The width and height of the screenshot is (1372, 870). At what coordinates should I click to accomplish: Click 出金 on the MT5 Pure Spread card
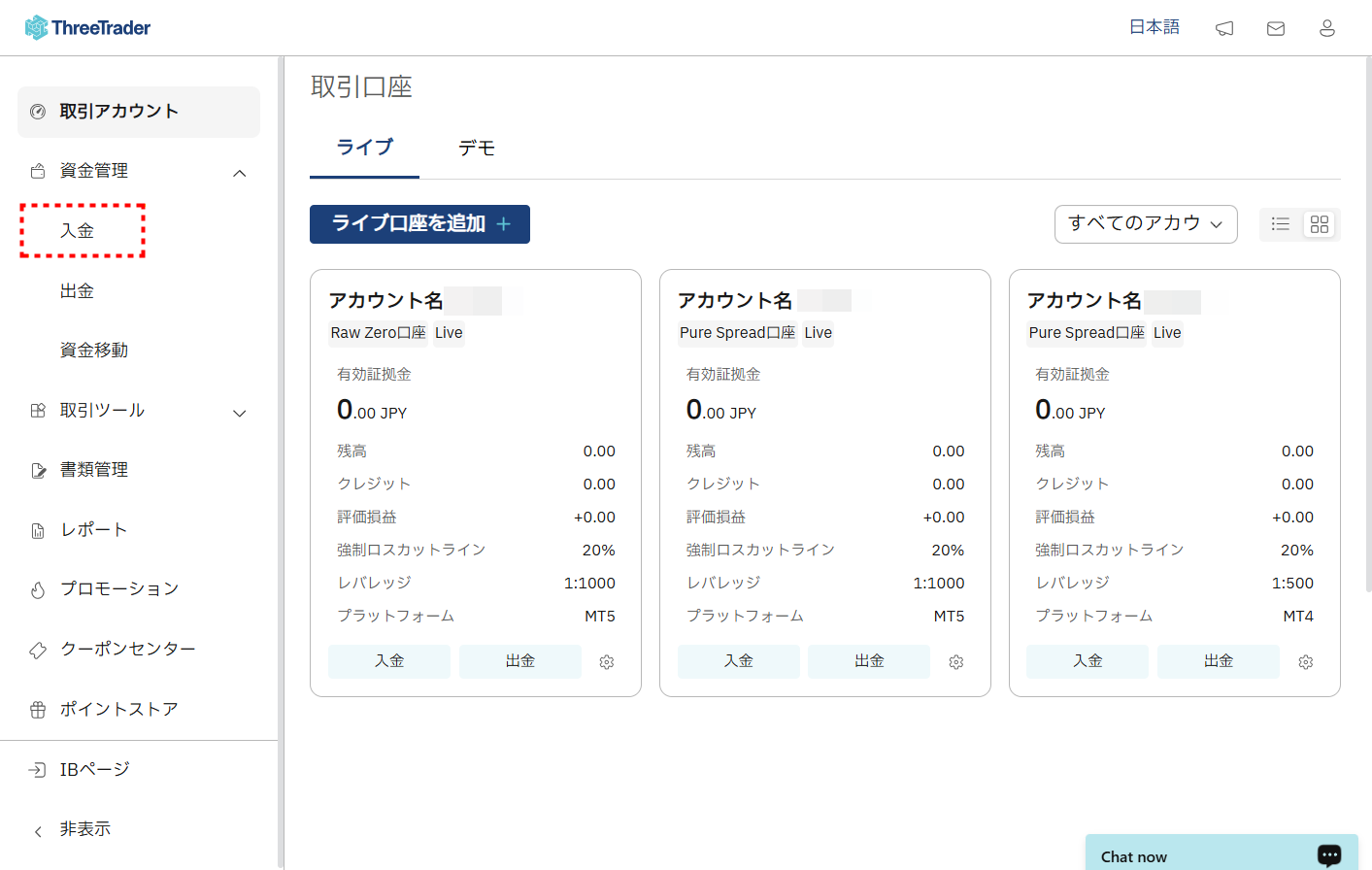click(x=869, y=661)
